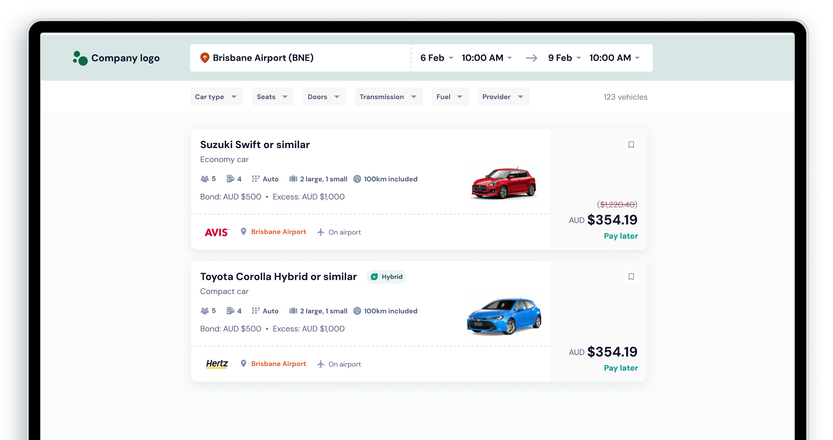
Task: Click the luggage icon on Suzuki Swift card
Action: (293, 179)
